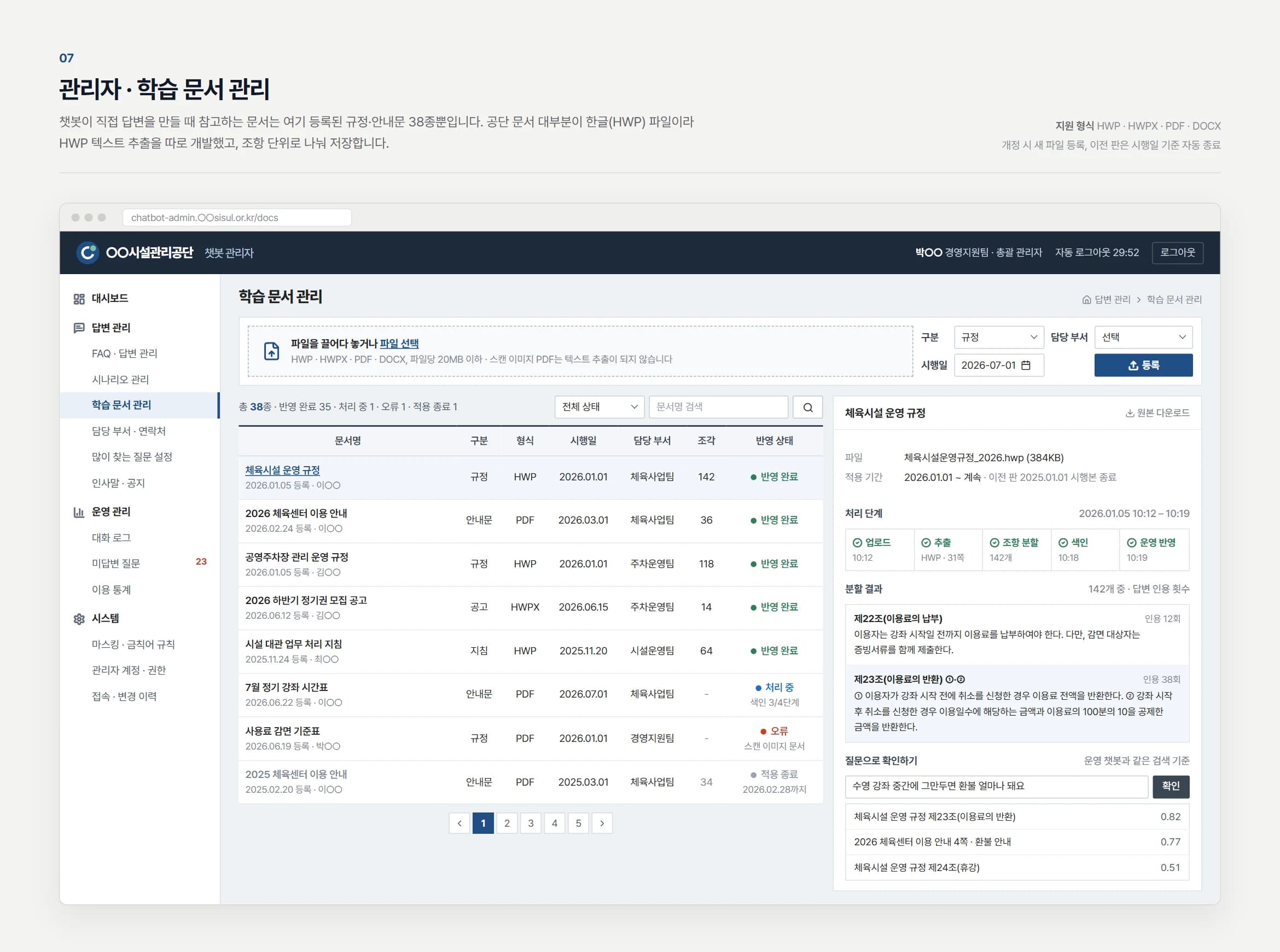Open the 체육시설 운영 규정 document link
Image resolution: width=1280 pixels, height=952 pixels.
[282, 470]
